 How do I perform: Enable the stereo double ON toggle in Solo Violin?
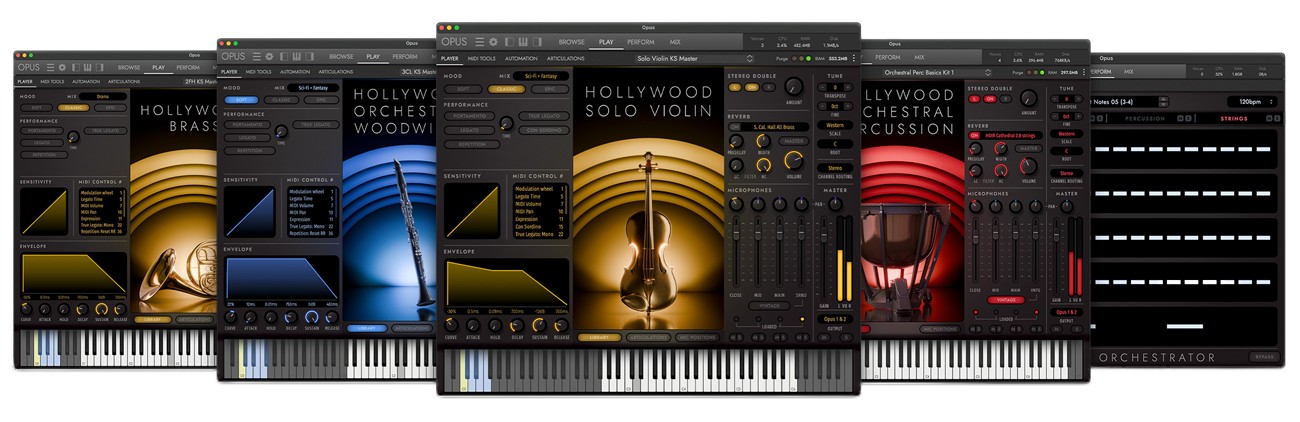pos(751,87)
